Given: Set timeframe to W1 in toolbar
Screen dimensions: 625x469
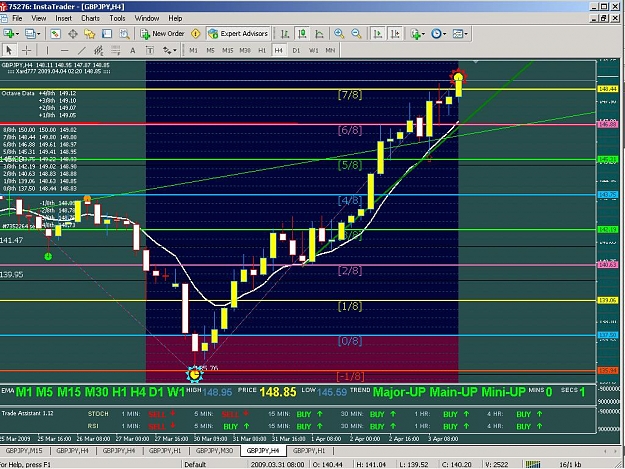Looking at the screenshot, I should [314, 50].
